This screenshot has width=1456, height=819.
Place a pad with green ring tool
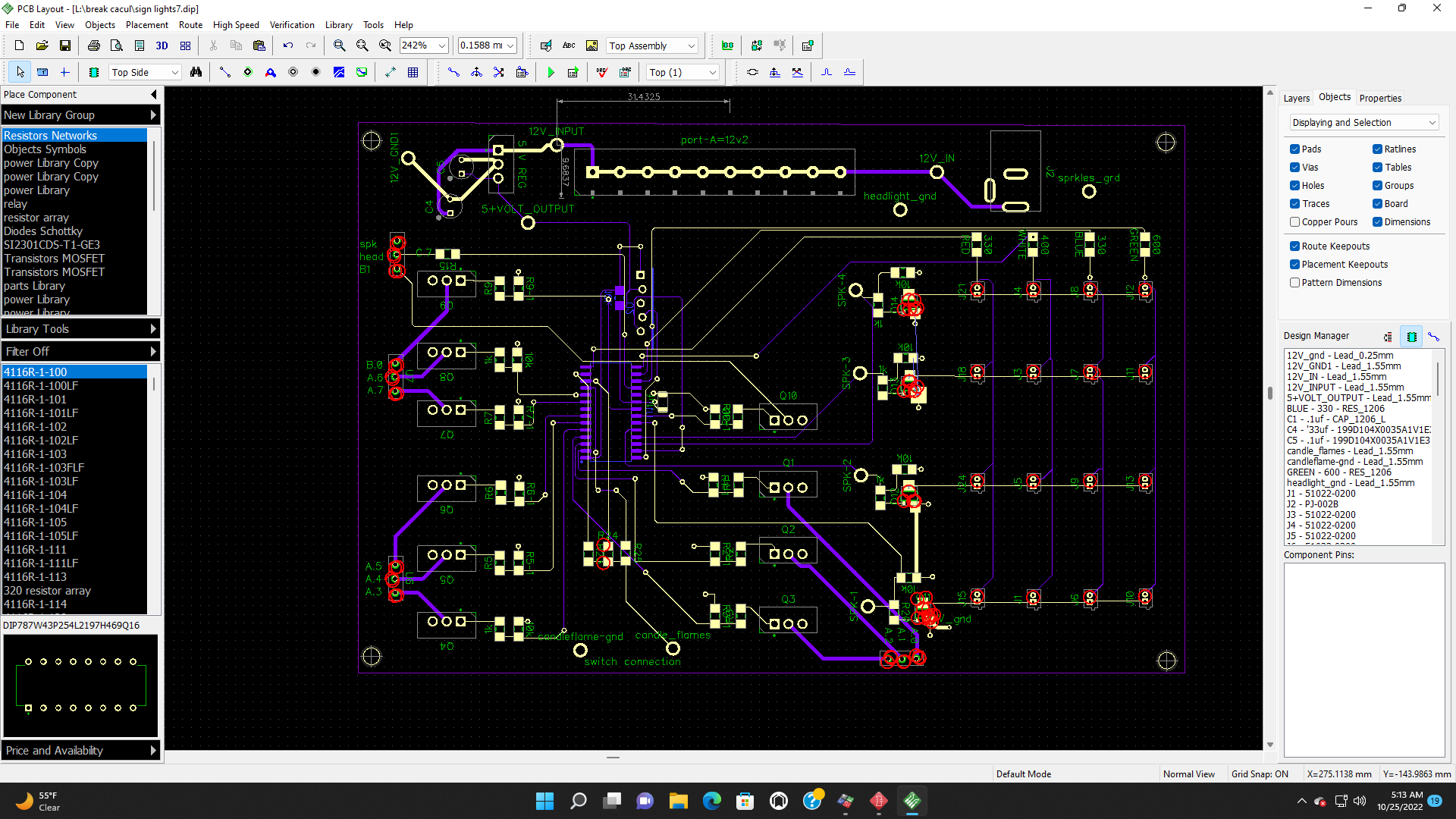248,72
